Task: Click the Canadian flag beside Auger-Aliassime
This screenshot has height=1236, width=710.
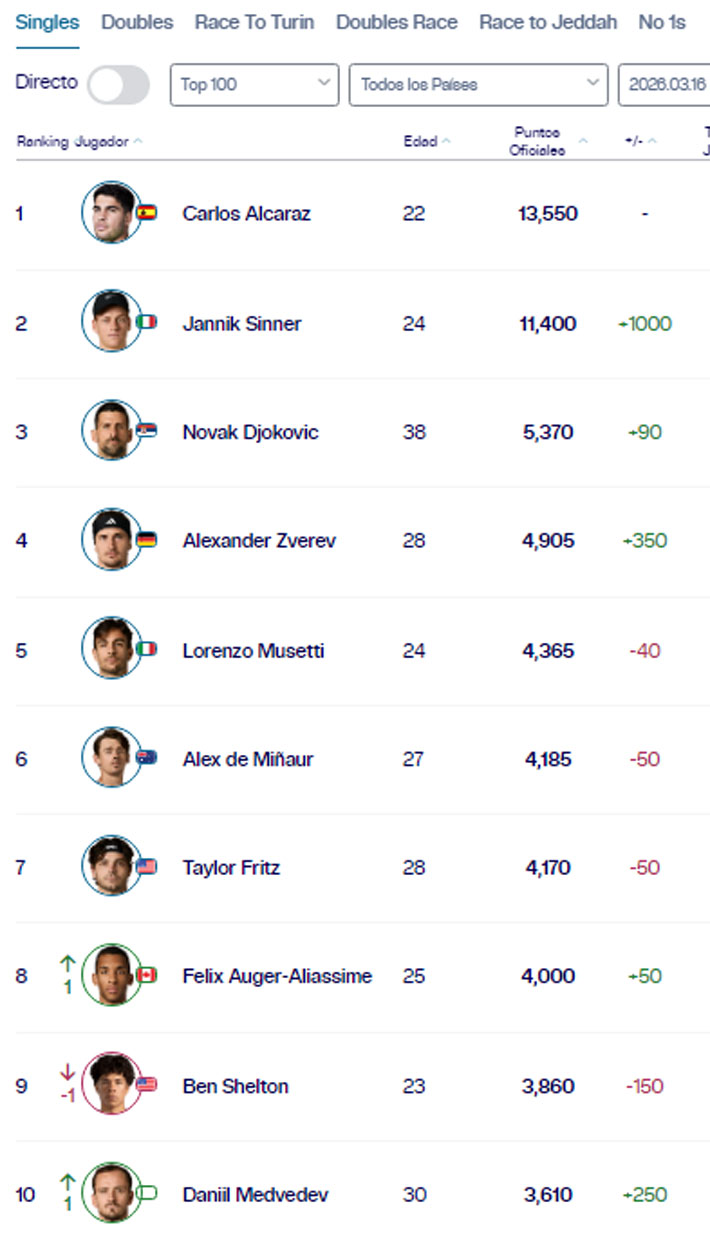Action: pyautogui.click(x=147, y=975)
